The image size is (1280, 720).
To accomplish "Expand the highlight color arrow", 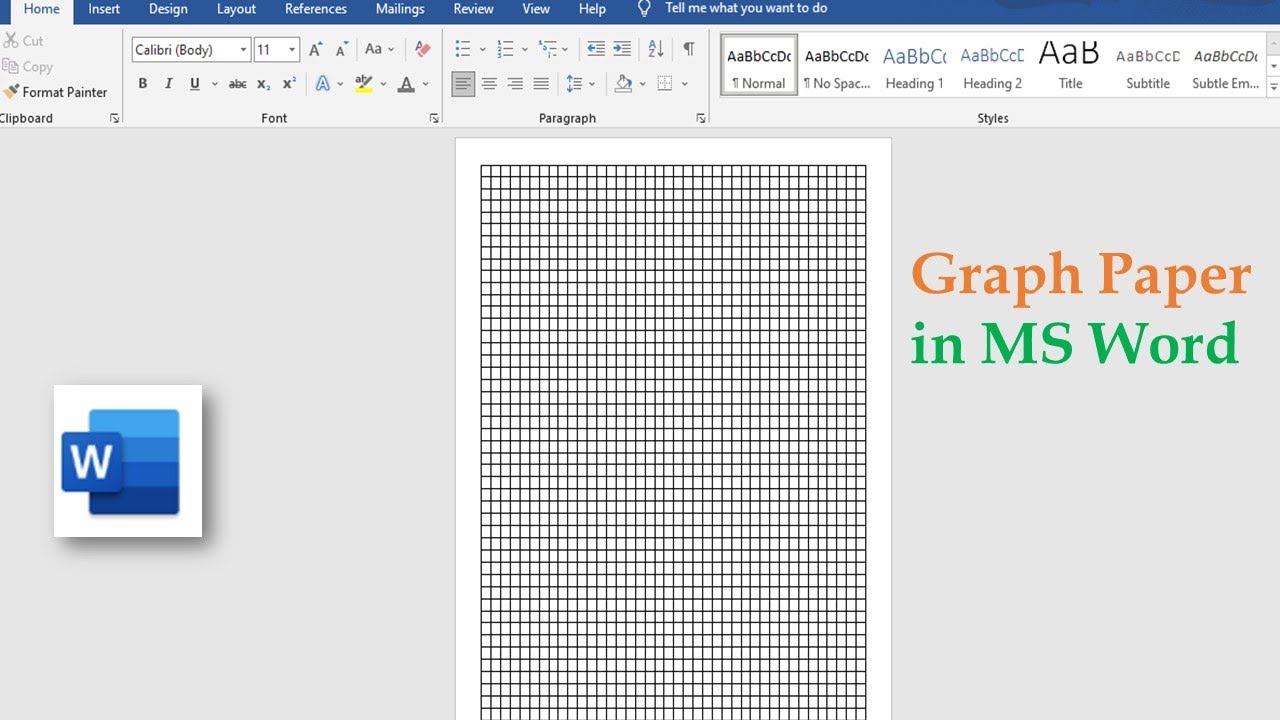I will click(383, 84).
